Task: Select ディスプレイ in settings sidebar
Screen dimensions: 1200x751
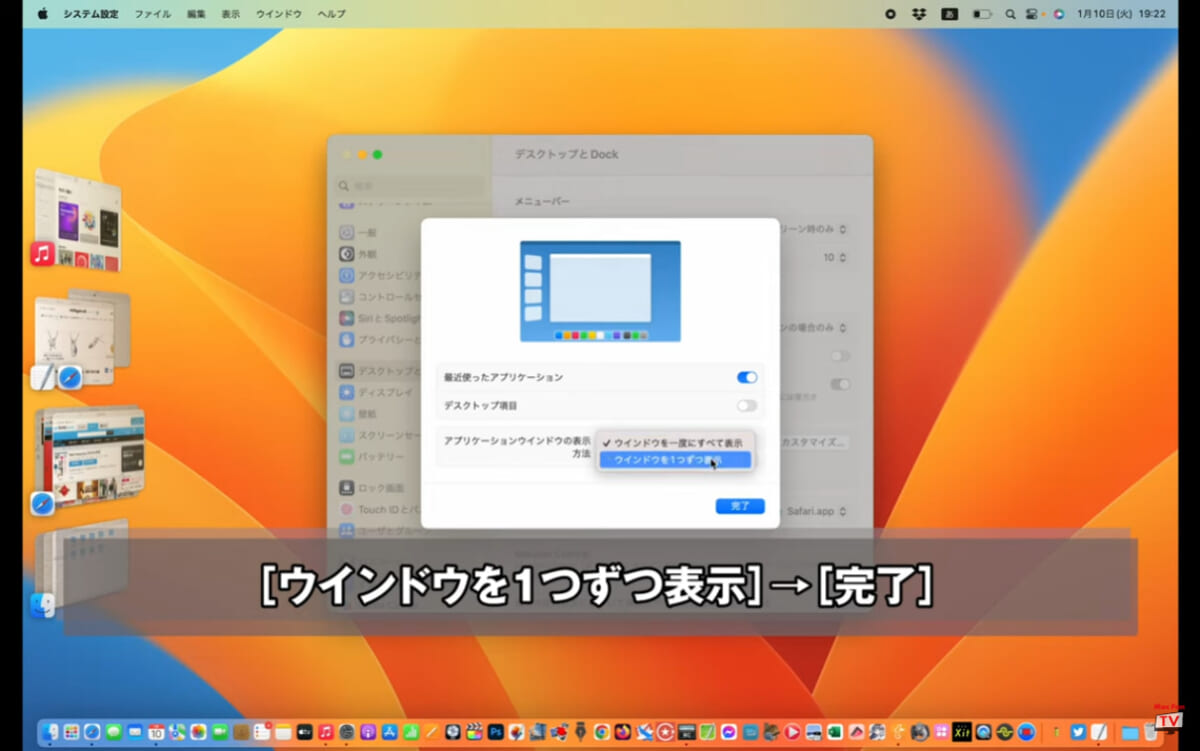Action: (x=378, y=392)
